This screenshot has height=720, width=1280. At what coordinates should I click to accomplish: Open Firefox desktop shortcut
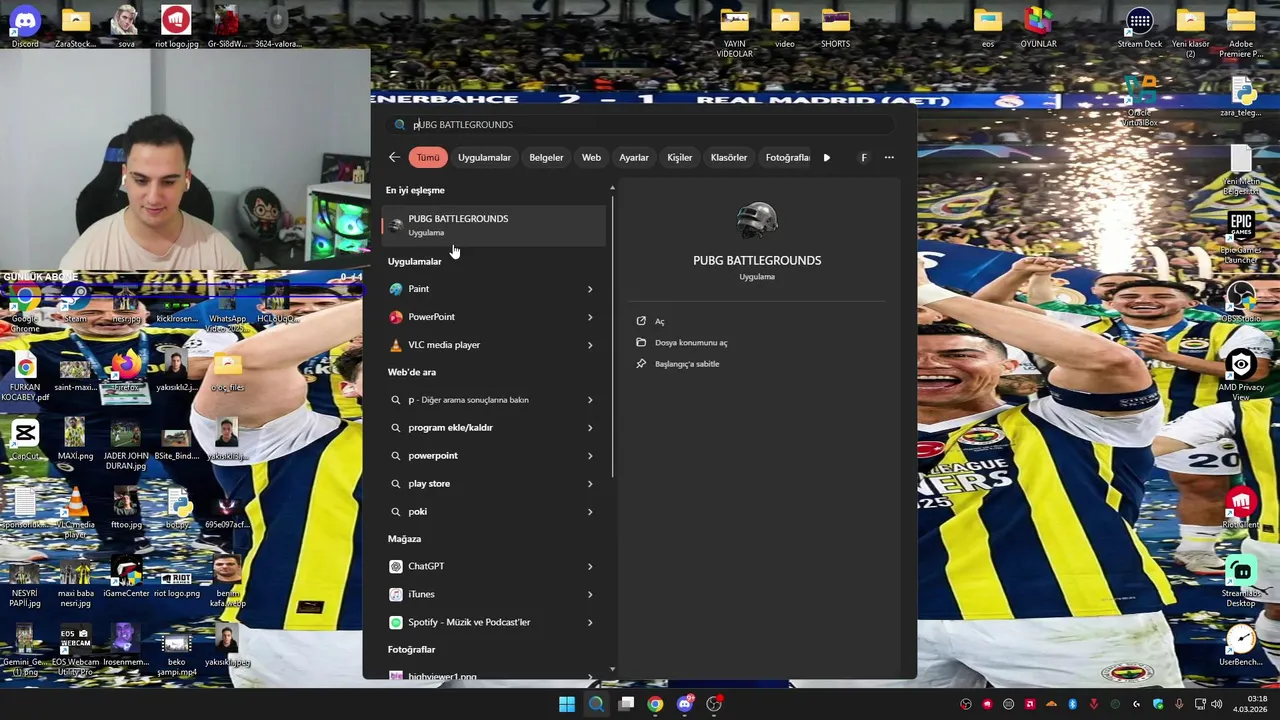click(x=126, y=370)
